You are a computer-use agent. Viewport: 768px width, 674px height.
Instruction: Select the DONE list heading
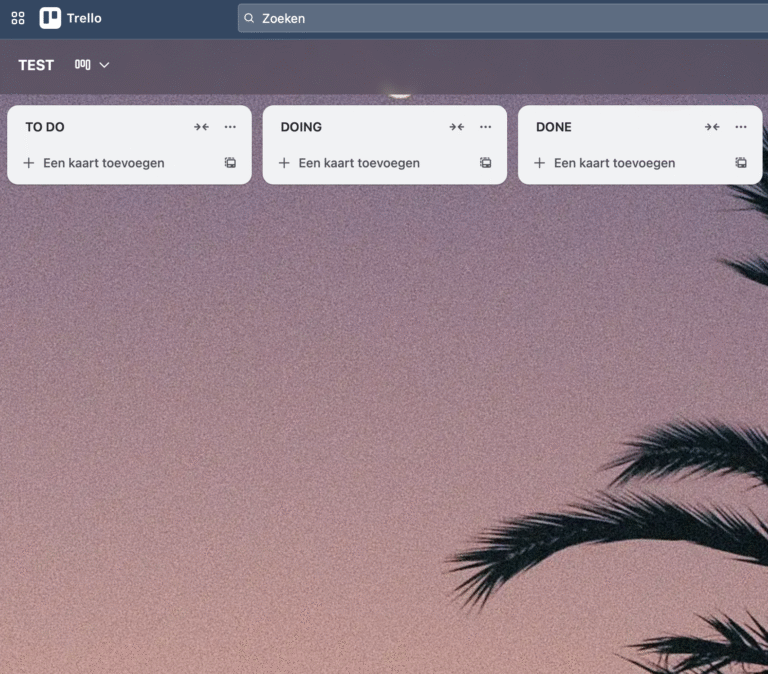[x=554, y=127]
